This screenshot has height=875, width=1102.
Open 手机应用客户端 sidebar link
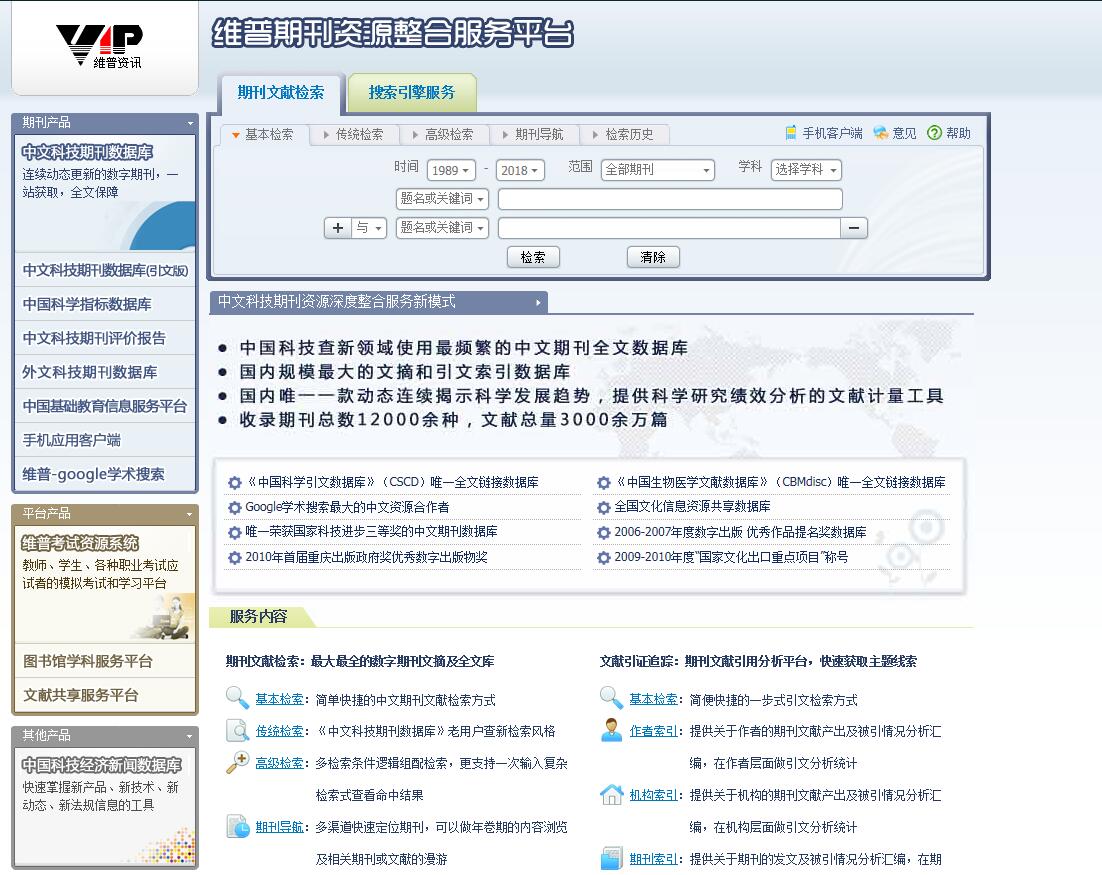pyautogui.click(x=105, y=441)
